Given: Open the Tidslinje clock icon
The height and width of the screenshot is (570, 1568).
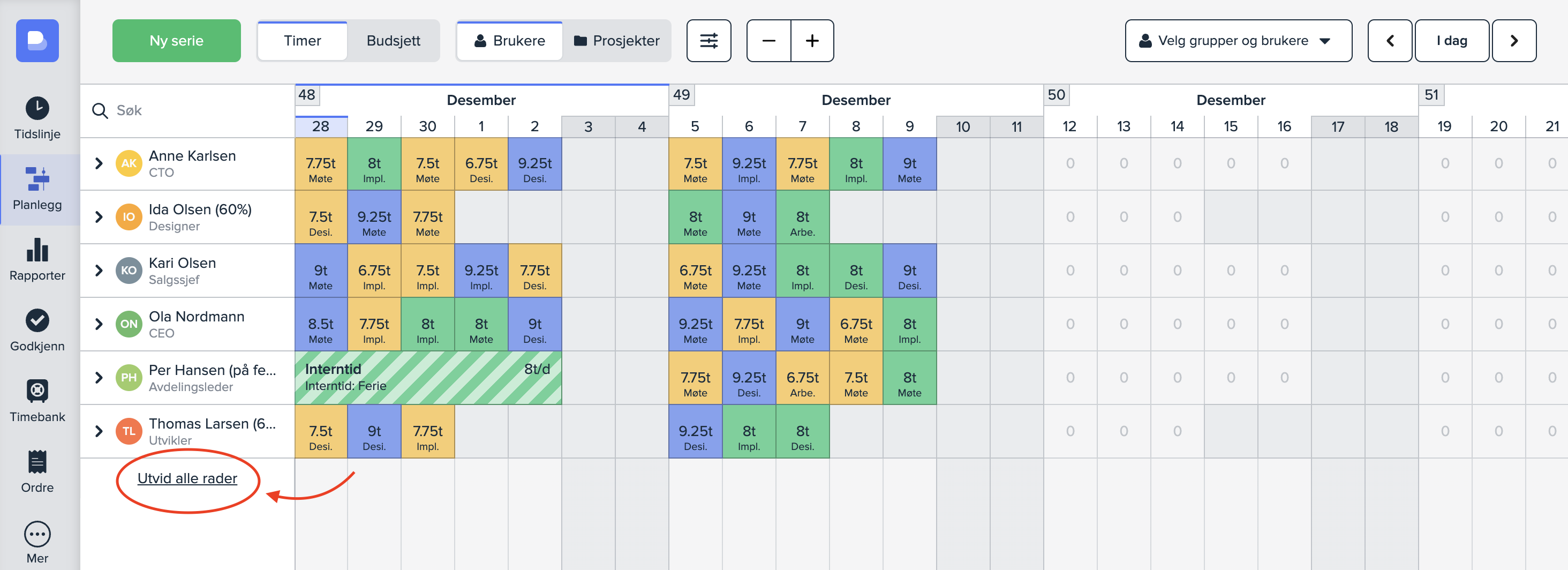Looking at the screenshot, I should (x=37, y=108).
